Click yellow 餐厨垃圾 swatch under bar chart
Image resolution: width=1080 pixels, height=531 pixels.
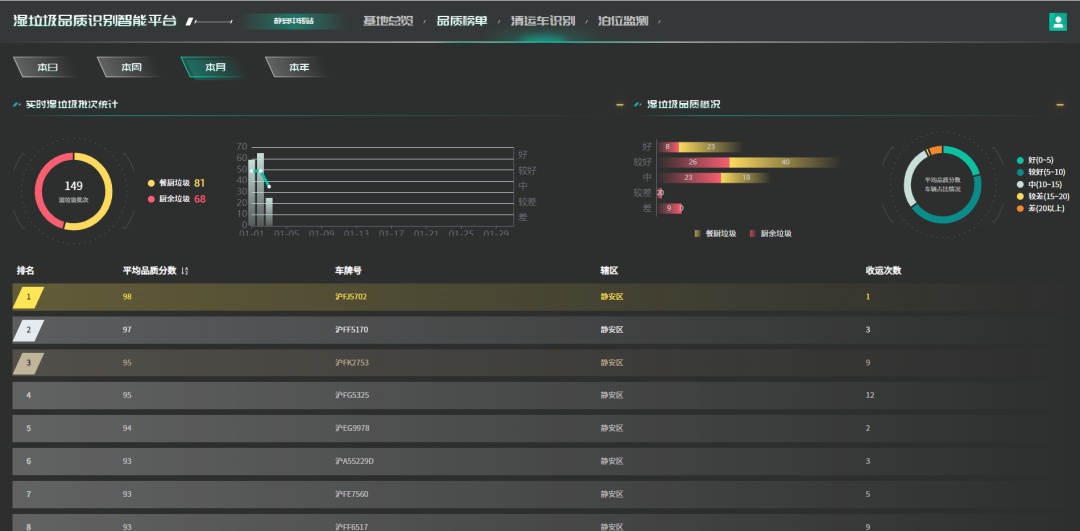(698, 233)
